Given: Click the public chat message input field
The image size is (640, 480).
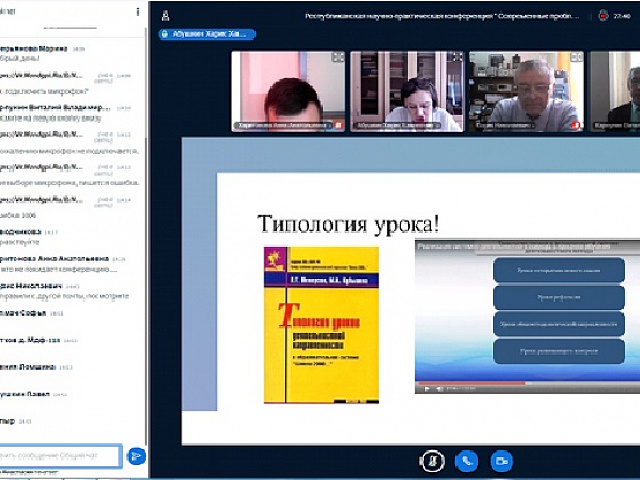Looking at the screenshot, I should 60,456.
